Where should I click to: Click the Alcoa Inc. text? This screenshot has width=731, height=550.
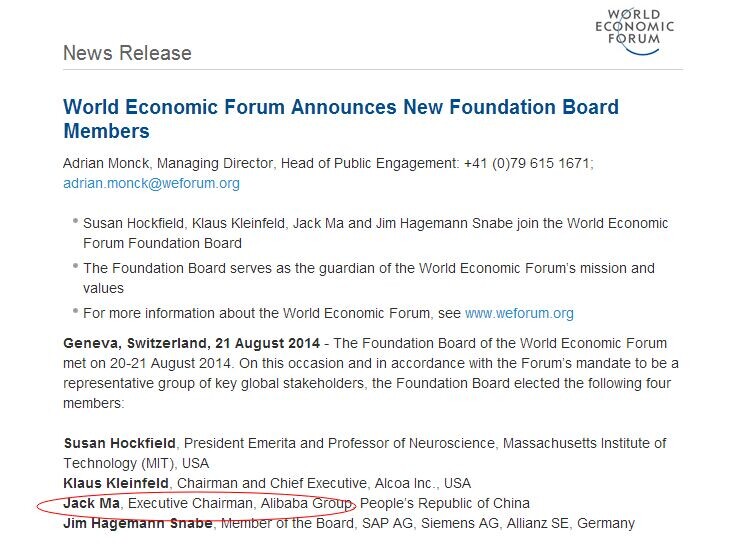(x=407, y=483)
